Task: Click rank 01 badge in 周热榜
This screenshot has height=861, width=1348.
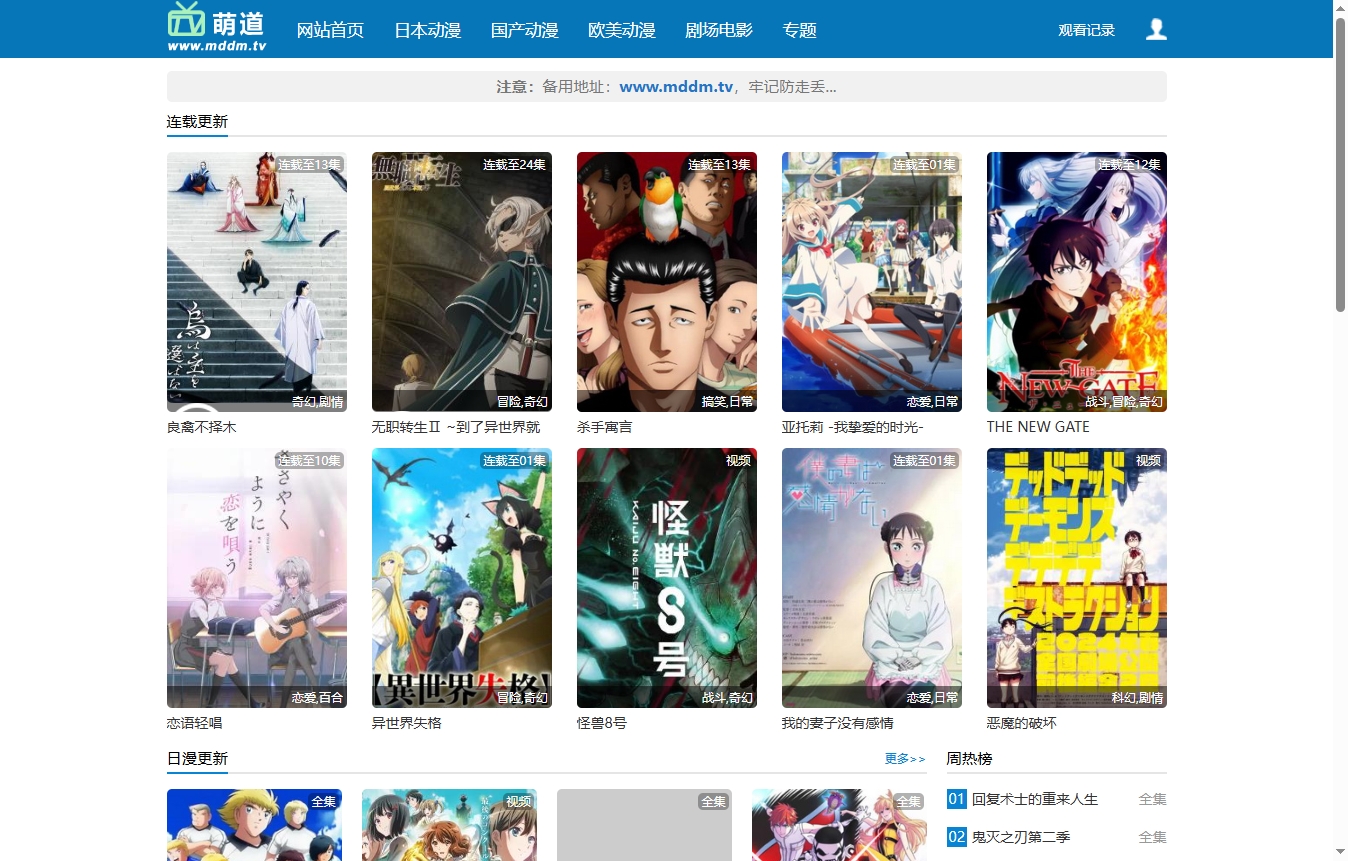Action: click(957, 799)
